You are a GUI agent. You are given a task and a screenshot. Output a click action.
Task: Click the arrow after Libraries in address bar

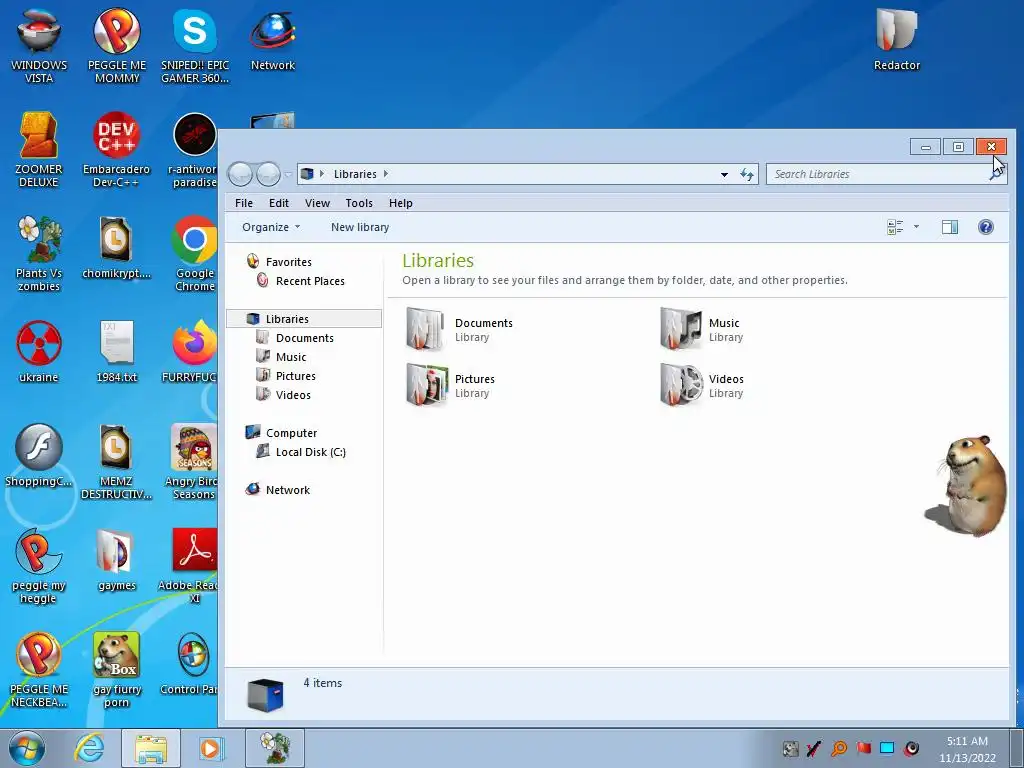point(386,174)
